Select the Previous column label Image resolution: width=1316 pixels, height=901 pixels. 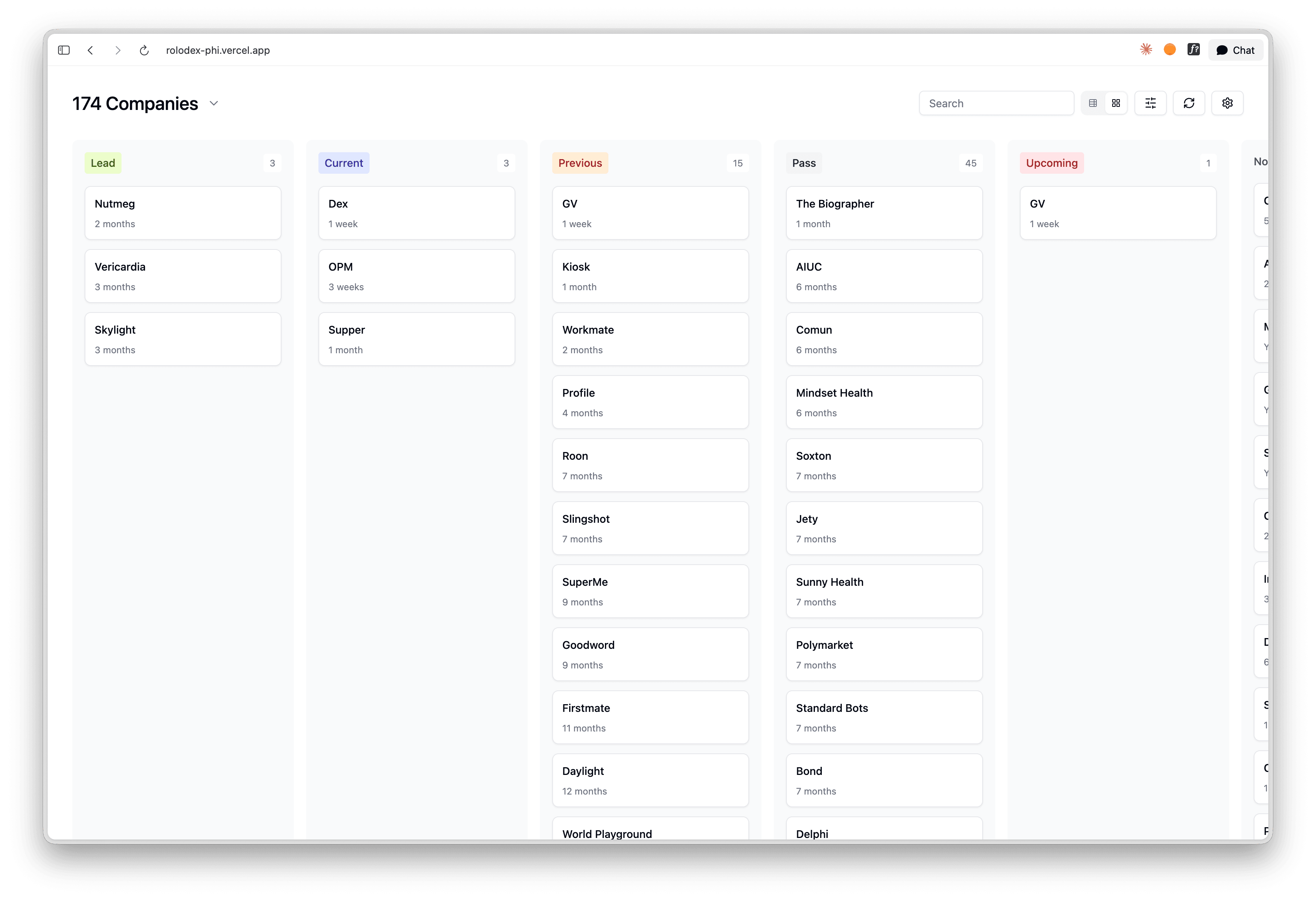tap(580, 163)
